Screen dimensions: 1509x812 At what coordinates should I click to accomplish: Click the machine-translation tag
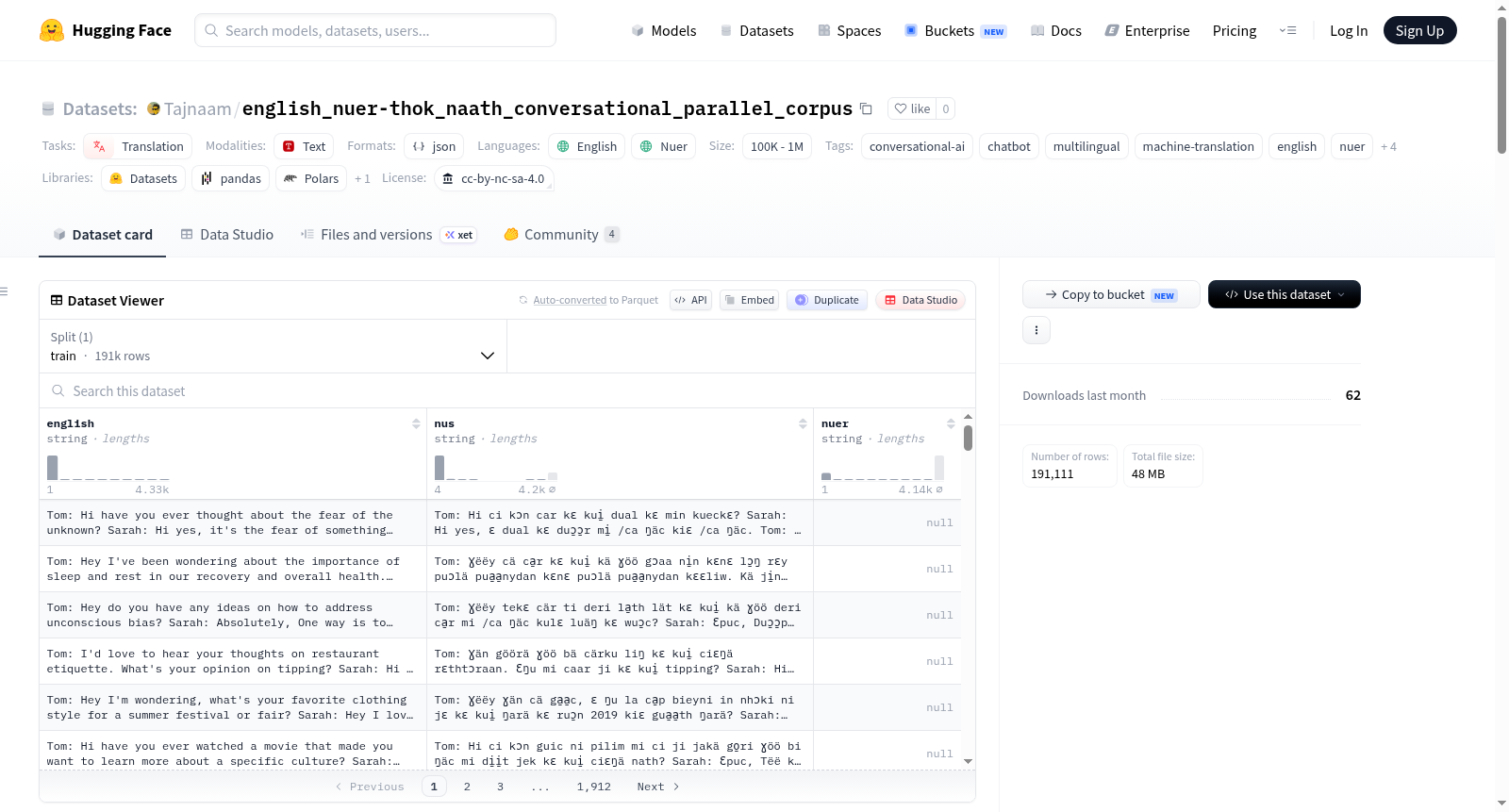click(1199, 146)
